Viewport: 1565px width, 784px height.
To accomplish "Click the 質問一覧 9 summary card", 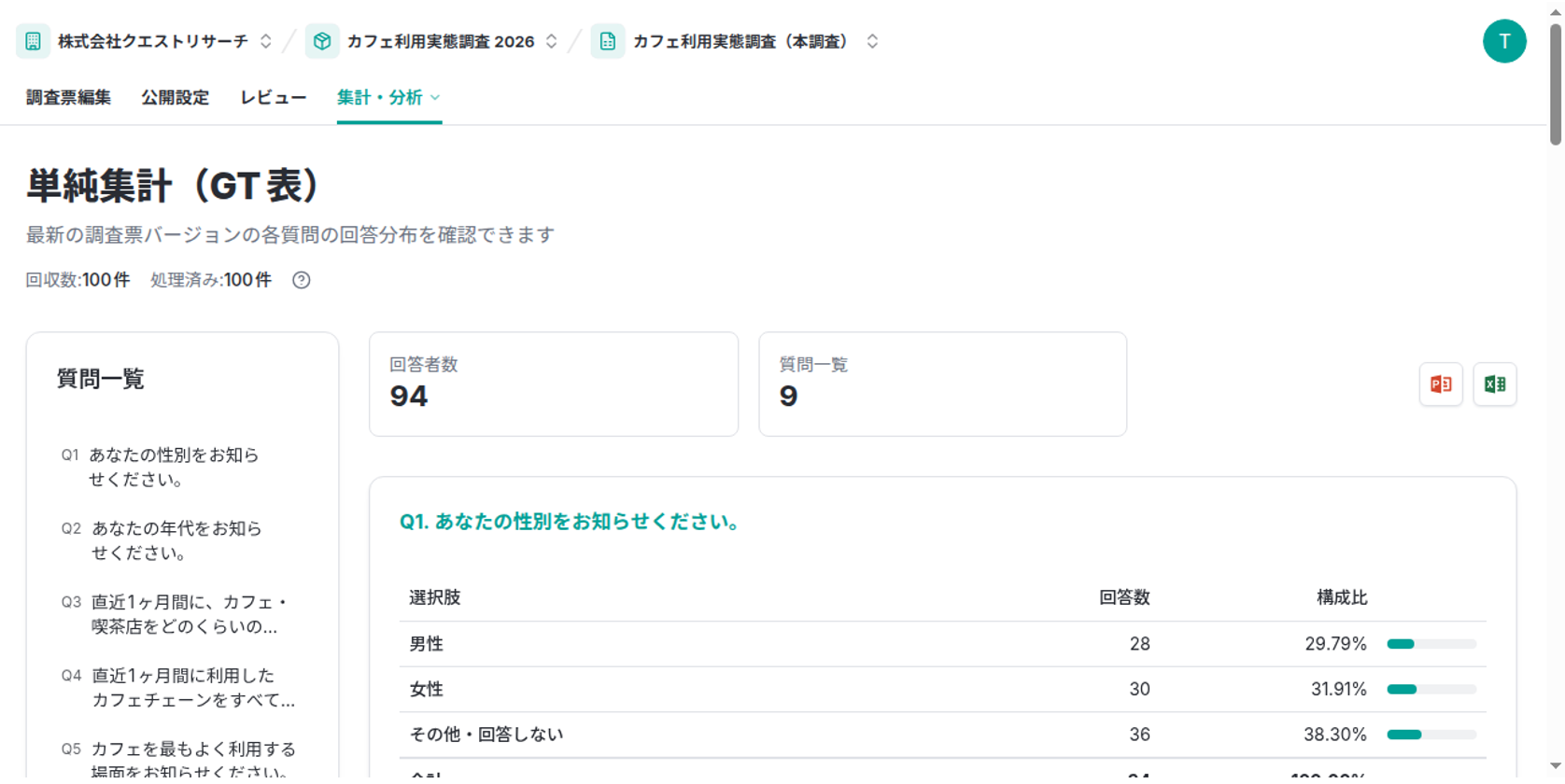I will click(943, 384).
